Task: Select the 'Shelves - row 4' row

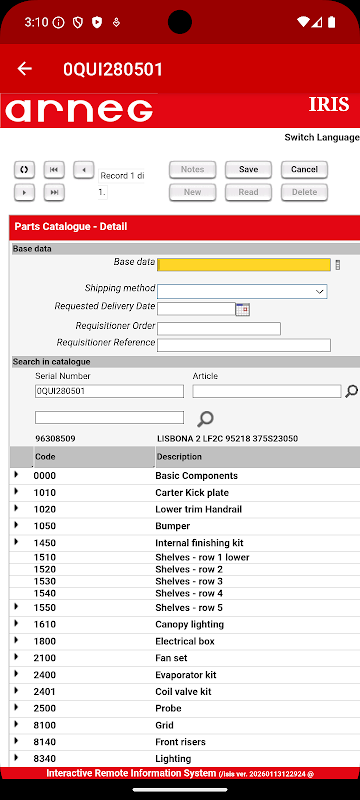Action: (x=185, y=593)
